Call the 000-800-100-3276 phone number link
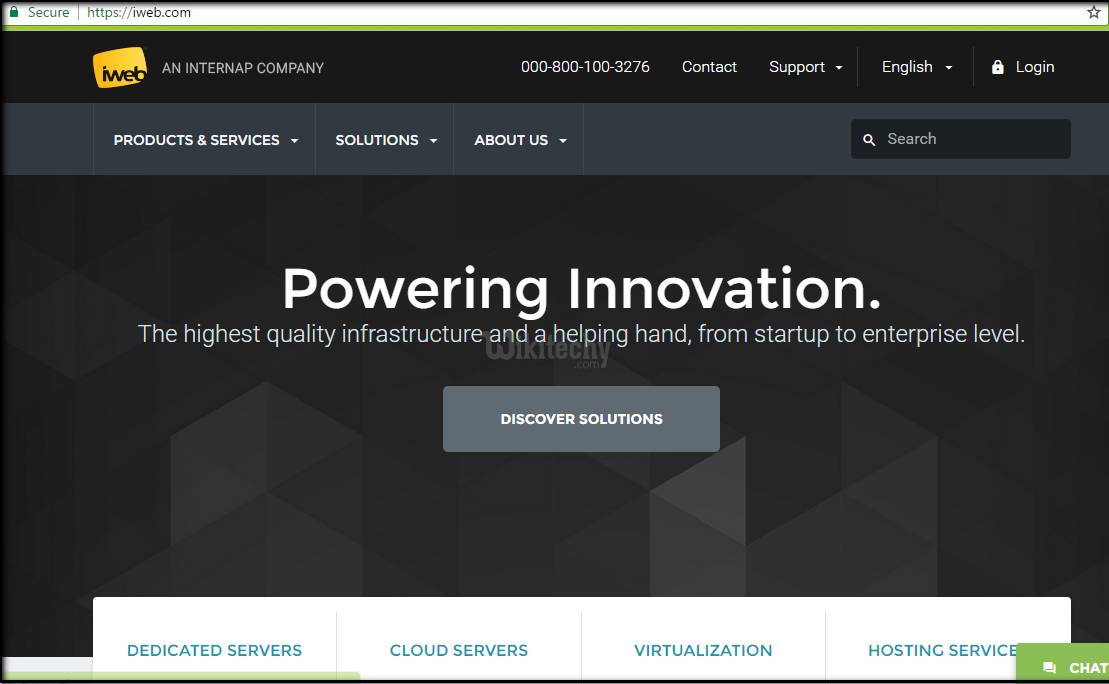This screenshot has width=1109, height=684. tap(585, 67)
